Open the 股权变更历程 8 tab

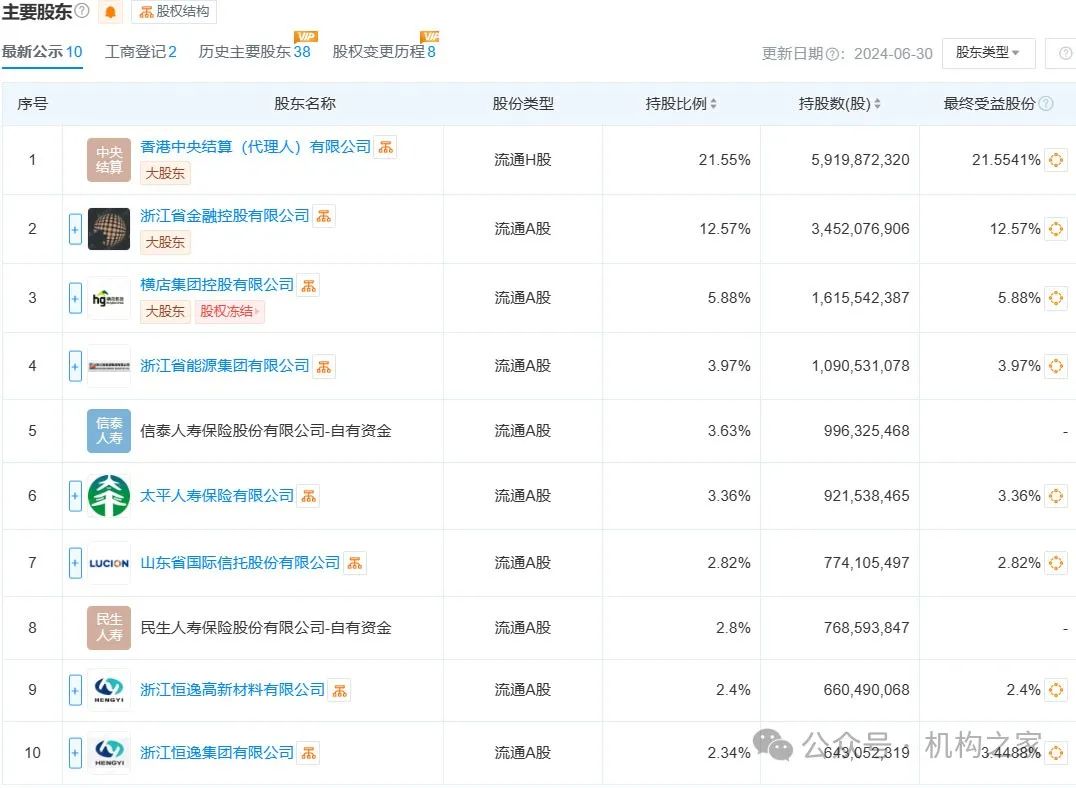(384, 51)
